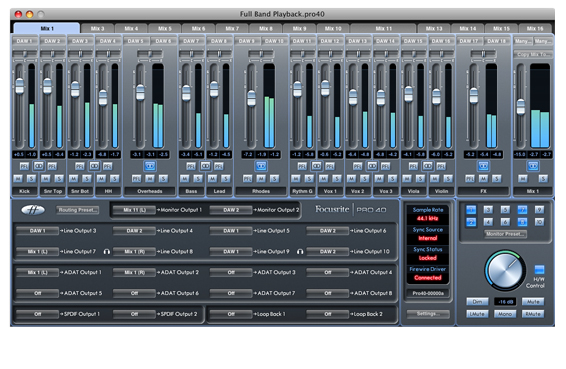The image size is (566, 369).
Task: Toggle stereo link icon on Rhodes channel
Action: (261, 166)
